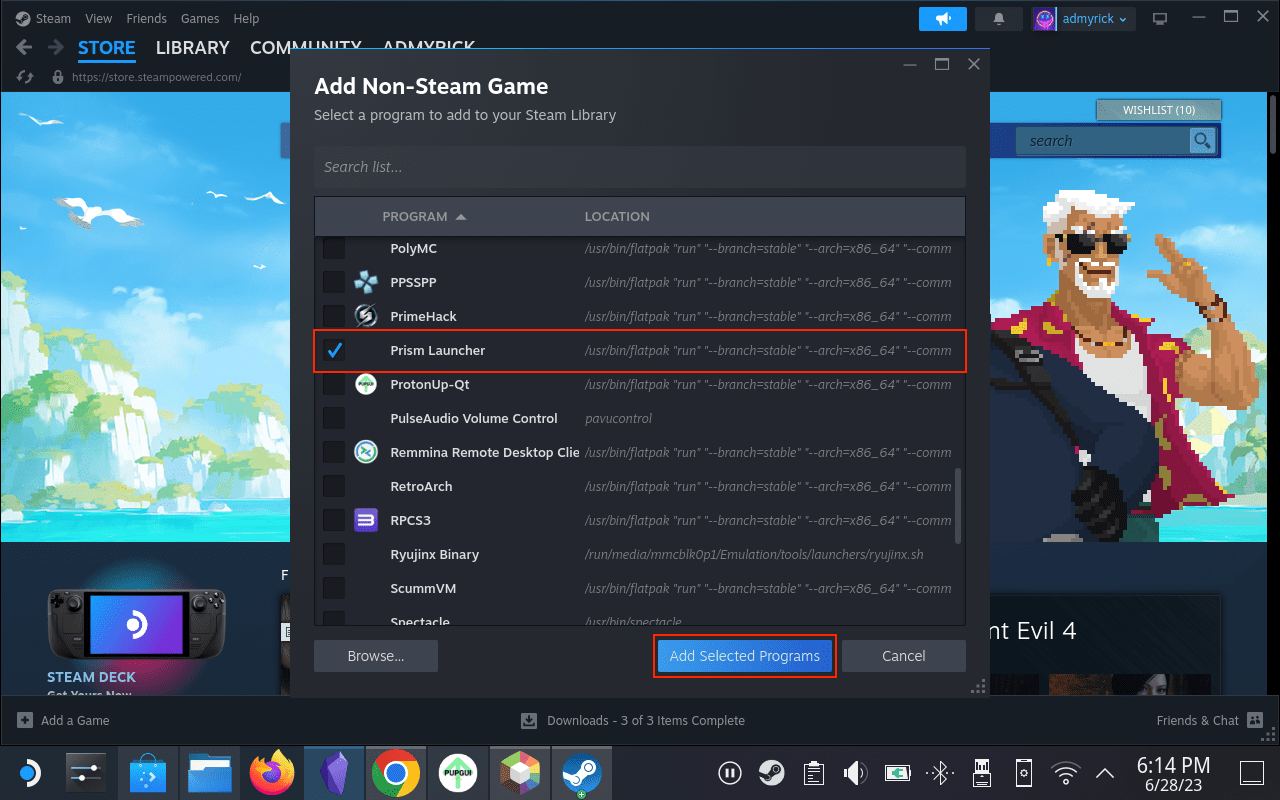Check the PPSSPP checkbox
Image resolution: width=1280 pixels, height=800 pixels.
[x=334, y=282]
